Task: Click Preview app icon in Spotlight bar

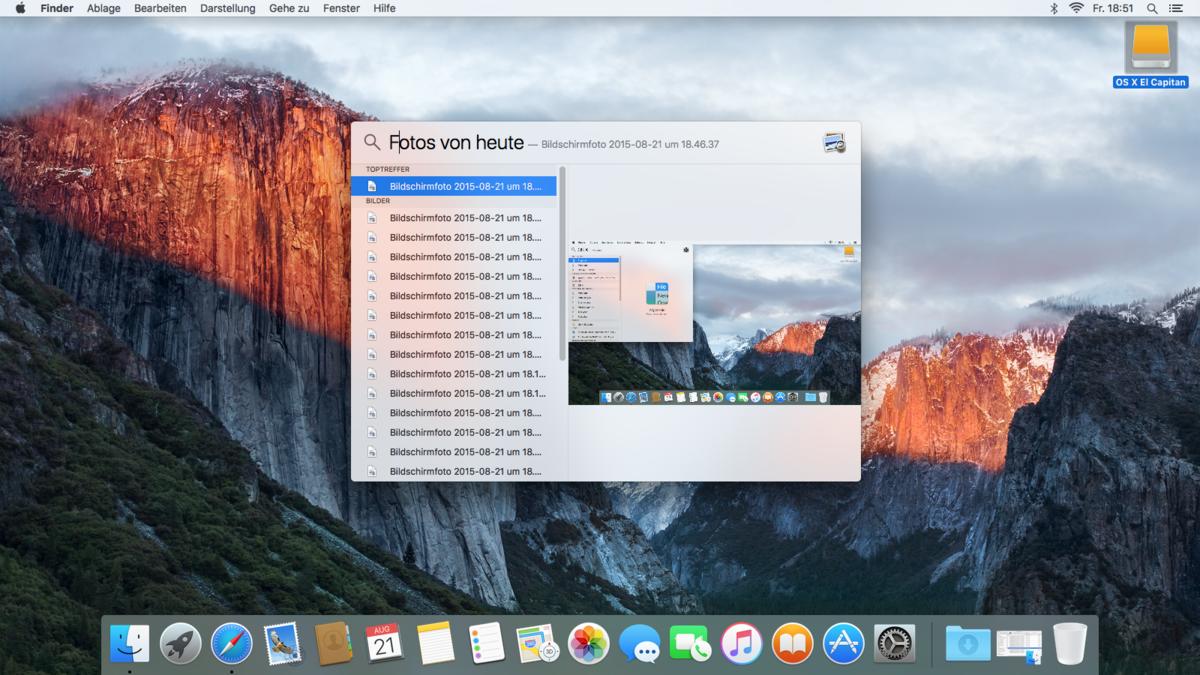Action: click(x=834, y=143)
